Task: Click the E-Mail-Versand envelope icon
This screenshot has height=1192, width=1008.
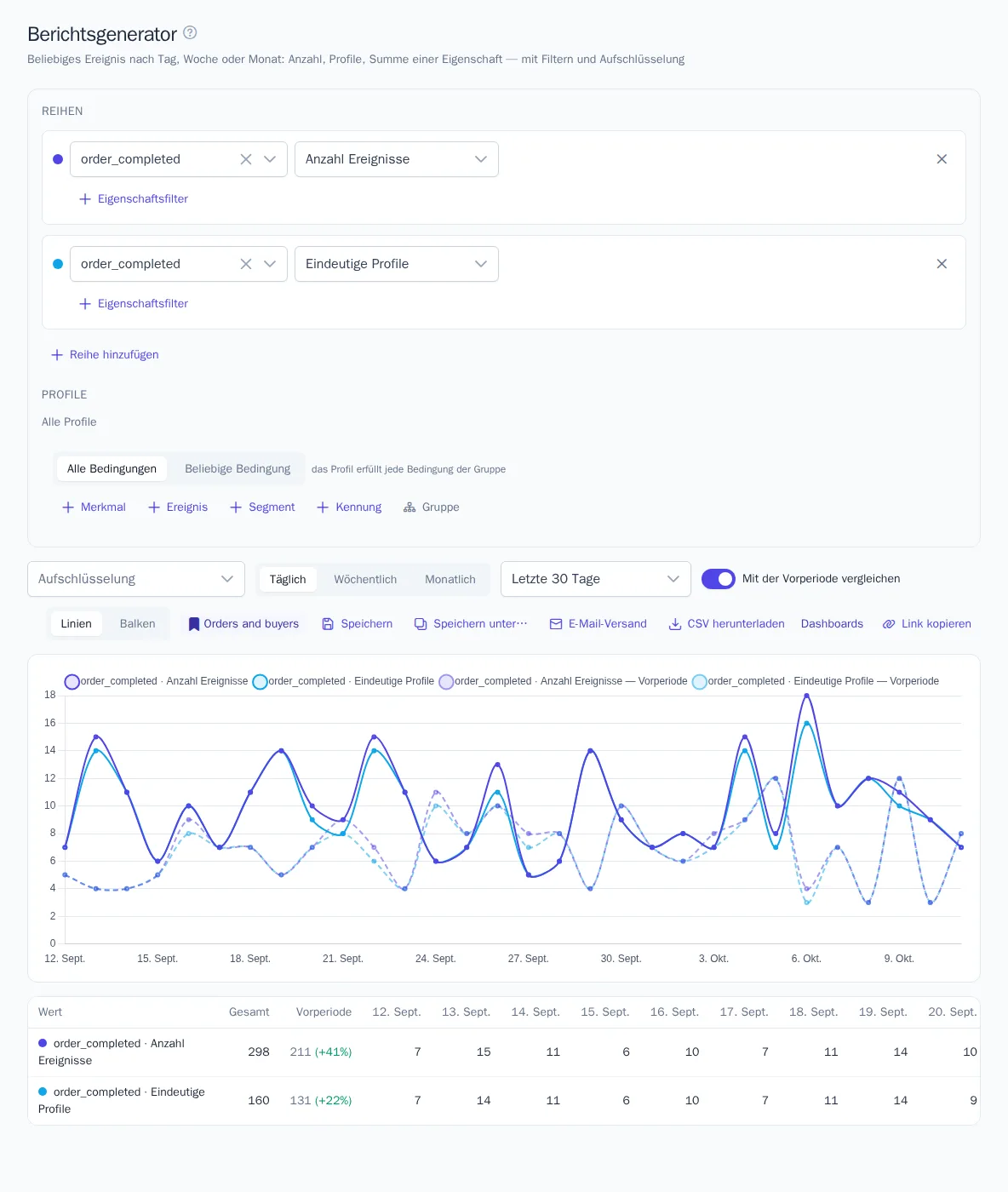Action: coord(556,624)
